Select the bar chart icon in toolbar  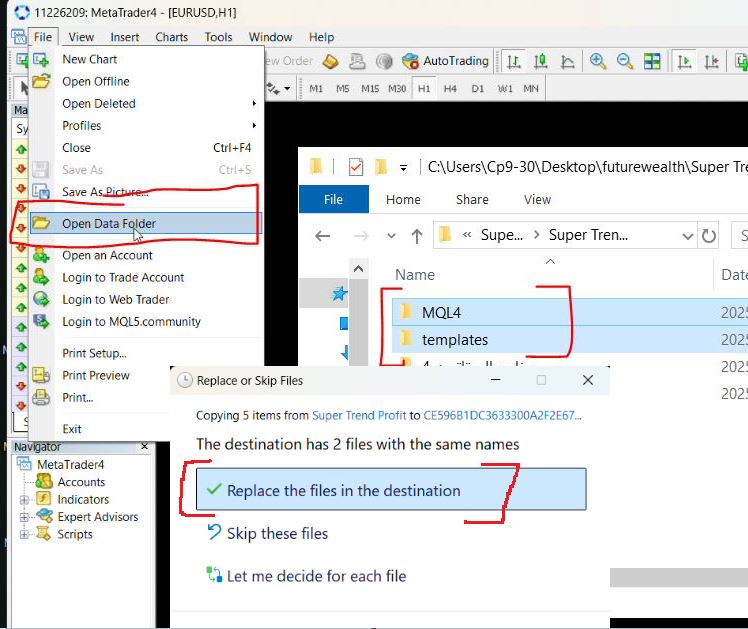click(x=514, y=61)
